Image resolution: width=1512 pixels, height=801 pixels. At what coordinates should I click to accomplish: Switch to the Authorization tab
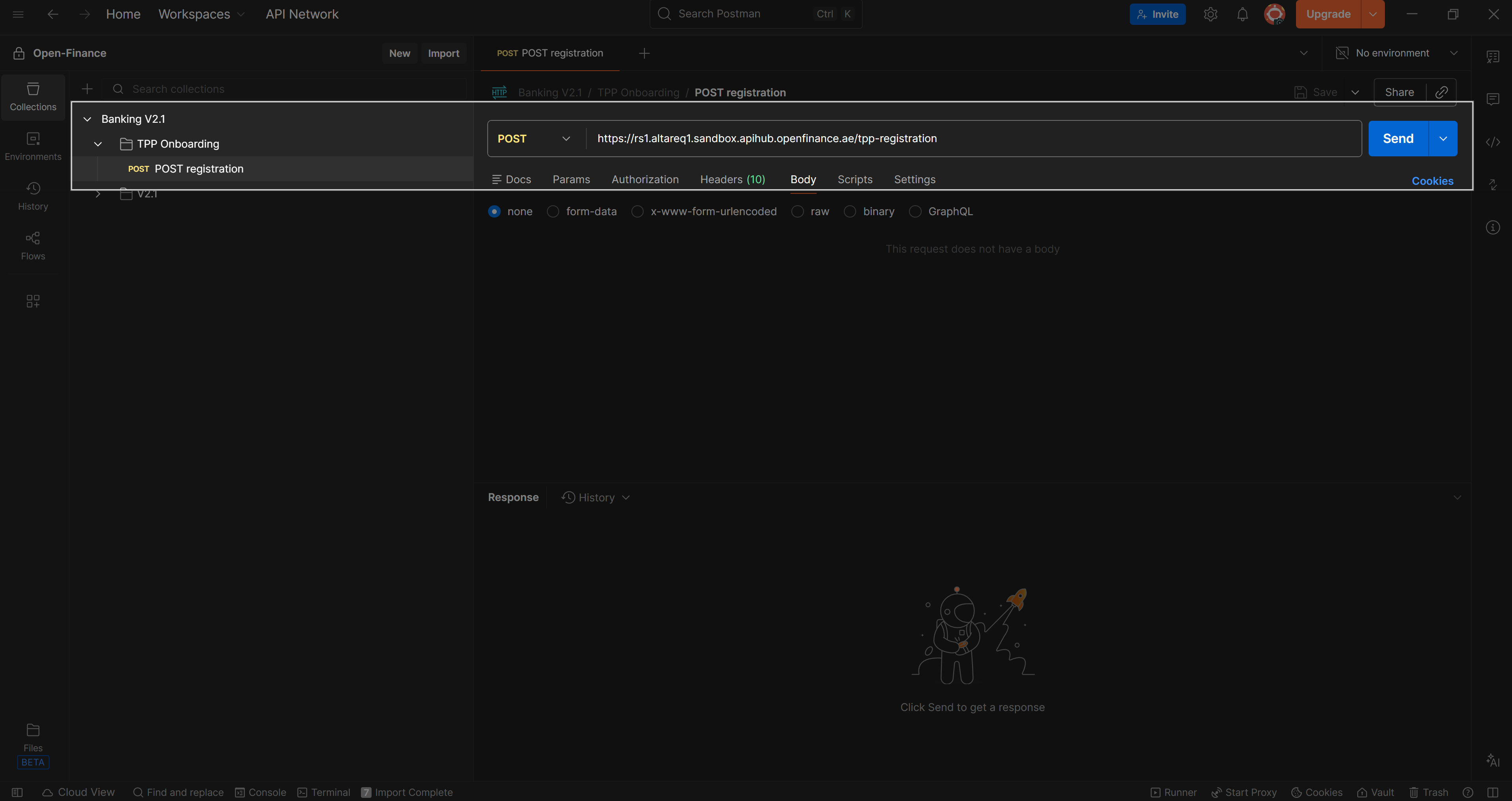(x=644, y=180)
